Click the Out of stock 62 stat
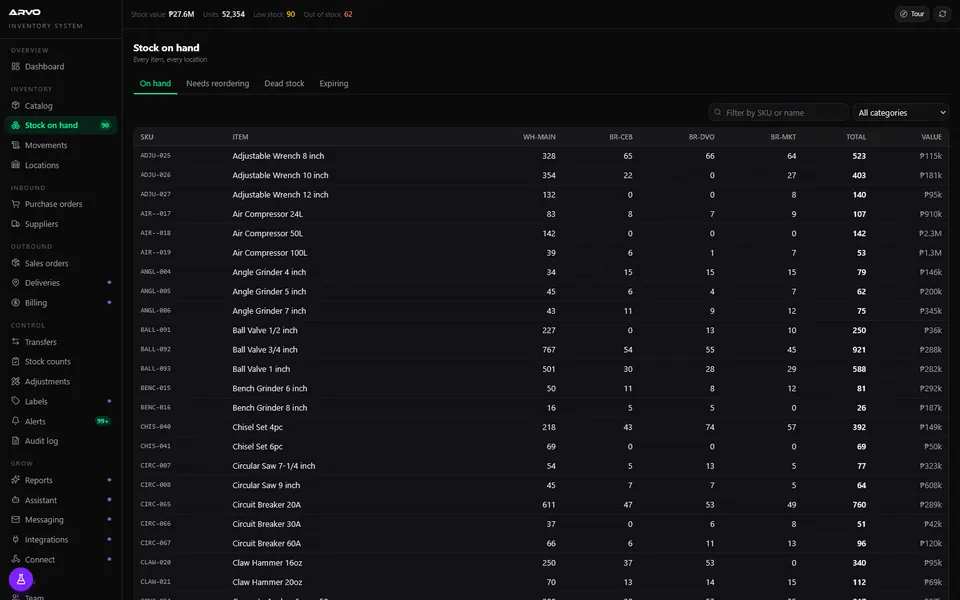 point(328,14)
